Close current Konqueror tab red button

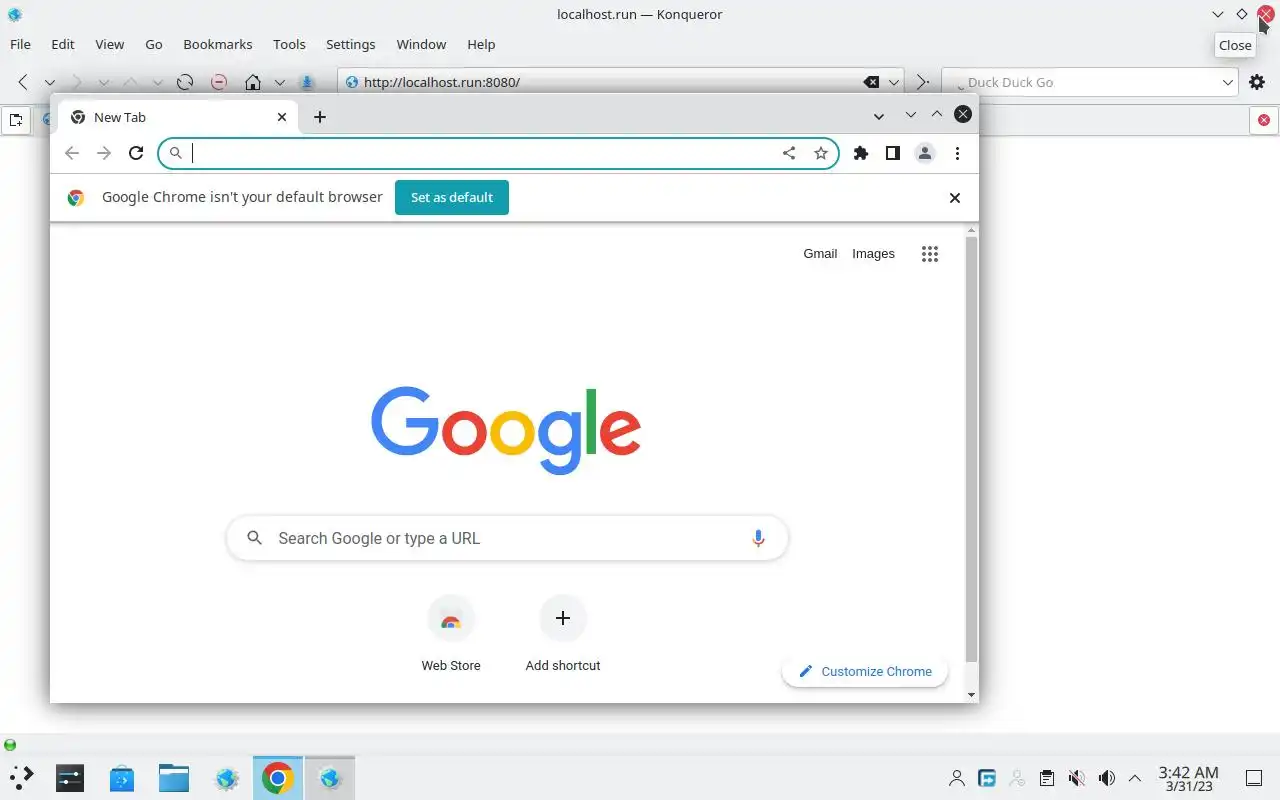click(1264, 120)
